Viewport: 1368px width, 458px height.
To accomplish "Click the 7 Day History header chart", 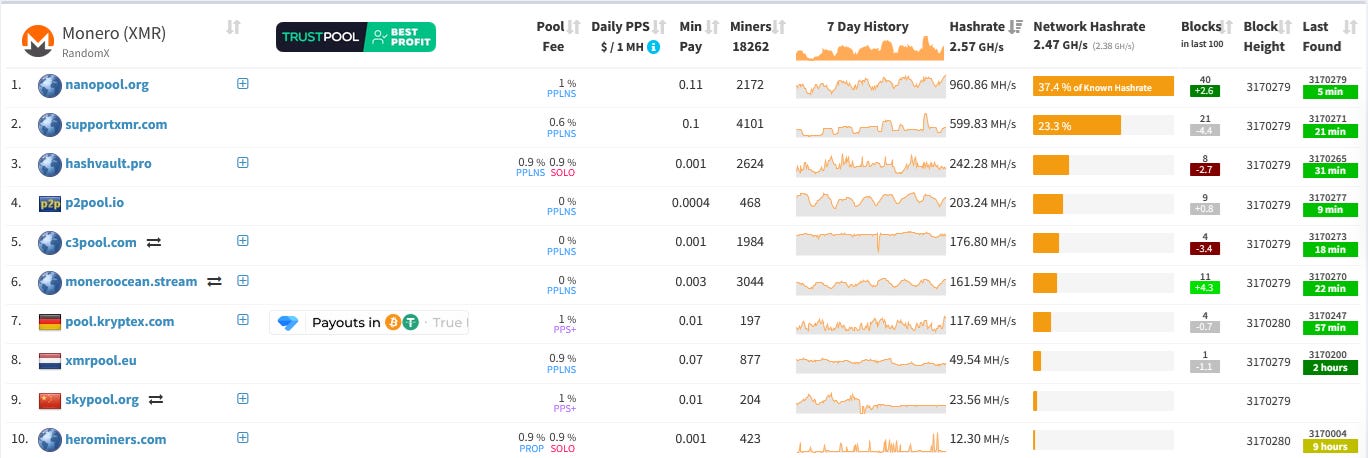I will [x=869, y=48].
